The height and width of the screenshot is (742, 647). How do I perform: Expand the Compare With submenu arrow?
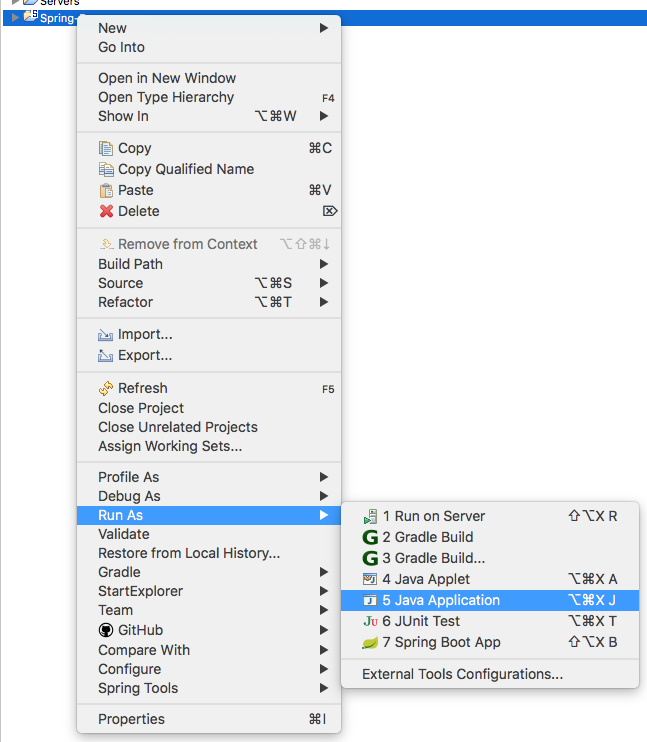click(x=324, y=650)
